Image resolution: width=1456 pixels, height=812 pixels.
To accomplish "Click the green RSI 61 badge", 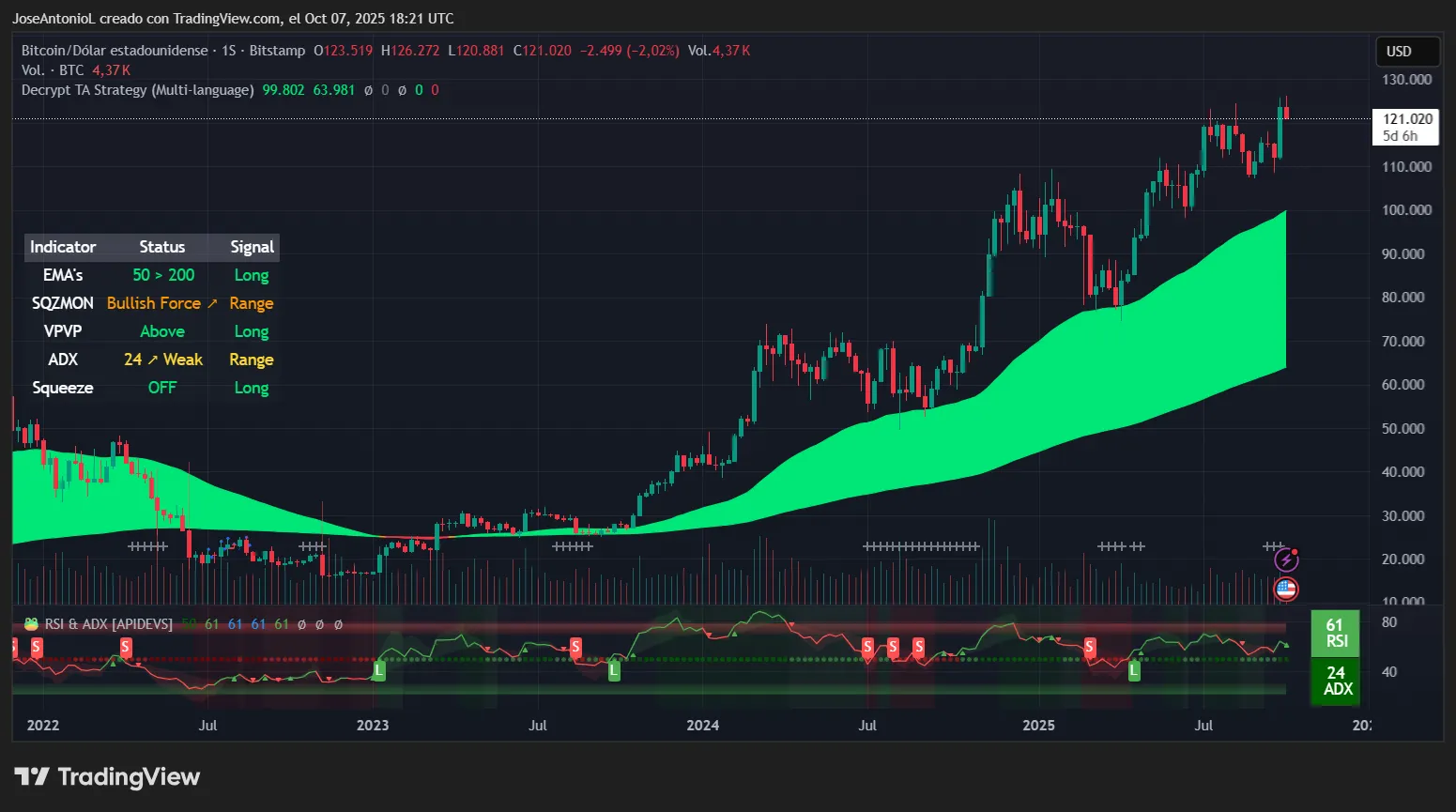I will coord(1335,633).
